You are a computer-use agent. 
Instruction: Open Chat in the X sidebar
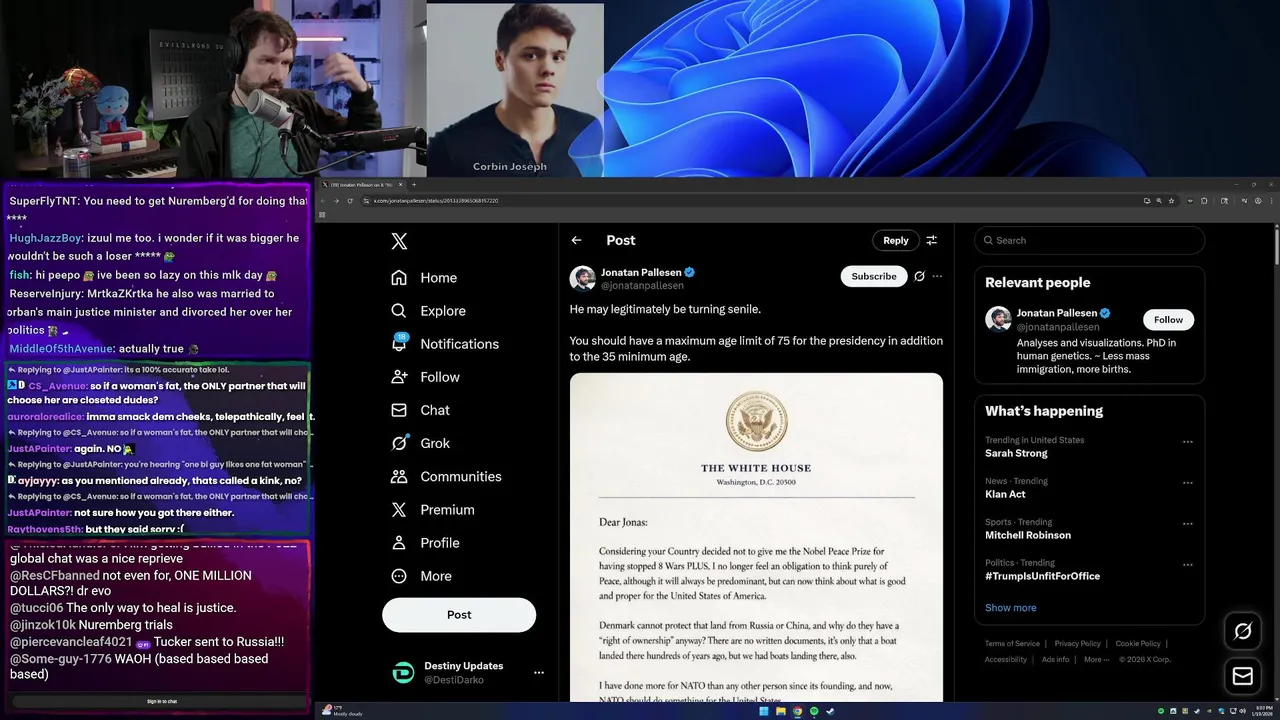pos(420,410)
